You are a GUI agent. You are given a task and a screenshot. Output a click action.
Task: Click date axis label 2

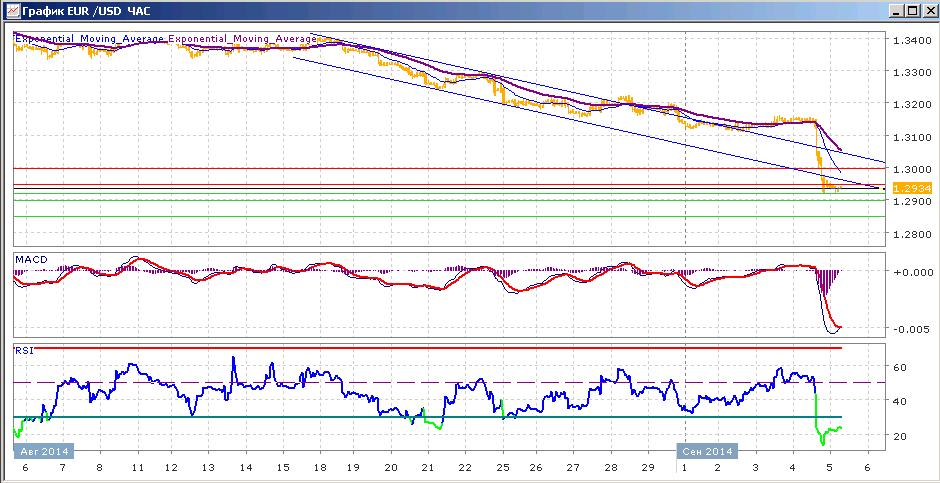719,467
